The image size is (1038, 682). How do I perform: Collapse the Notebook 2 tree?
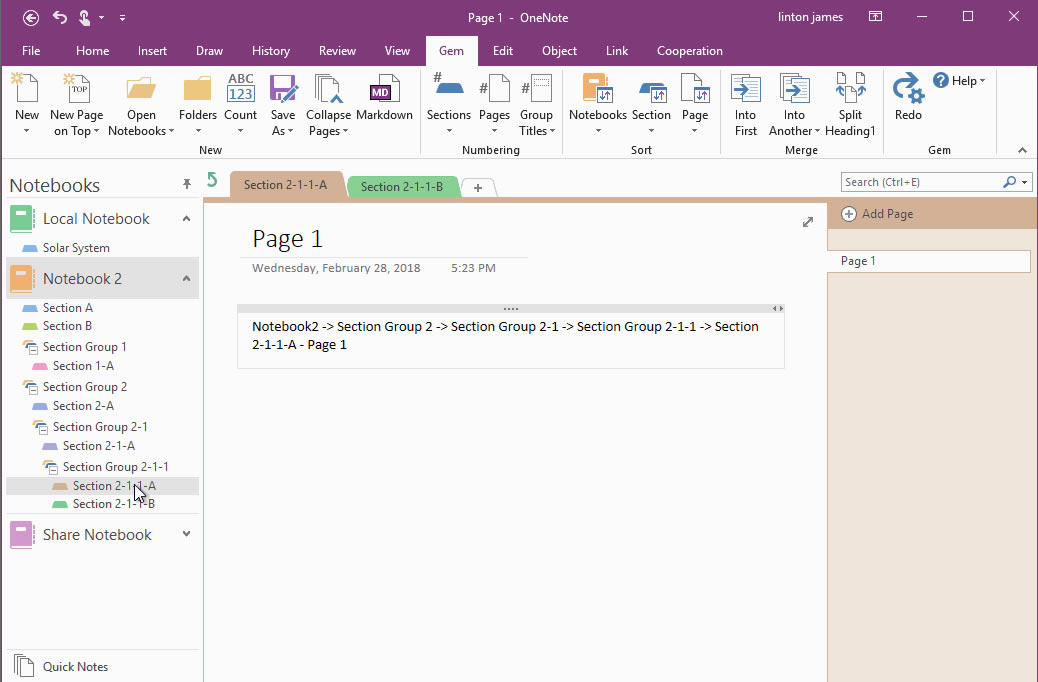coord(184,278)
